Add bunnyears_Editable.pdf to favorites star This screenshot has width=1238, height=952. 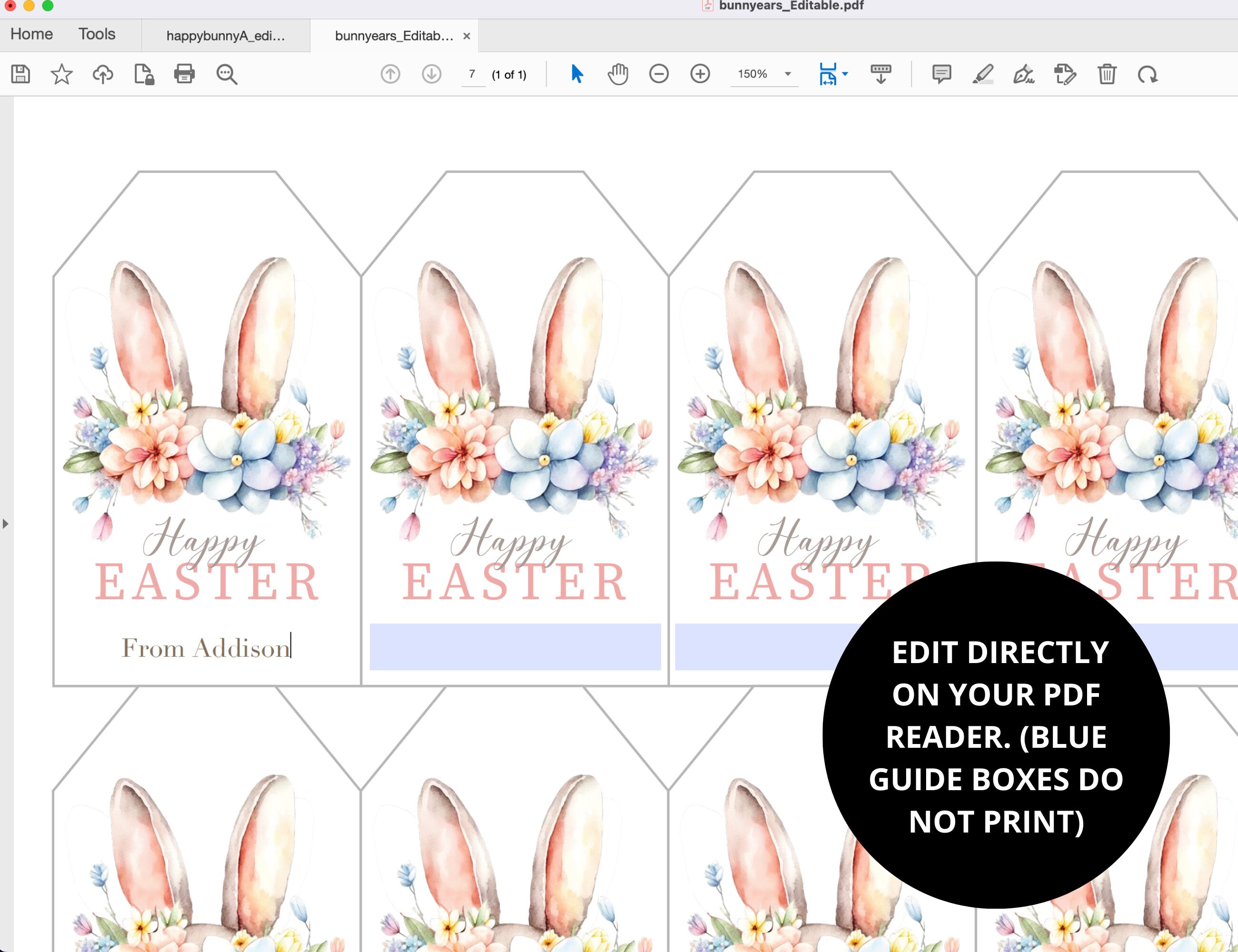click(x=61, y=74)
